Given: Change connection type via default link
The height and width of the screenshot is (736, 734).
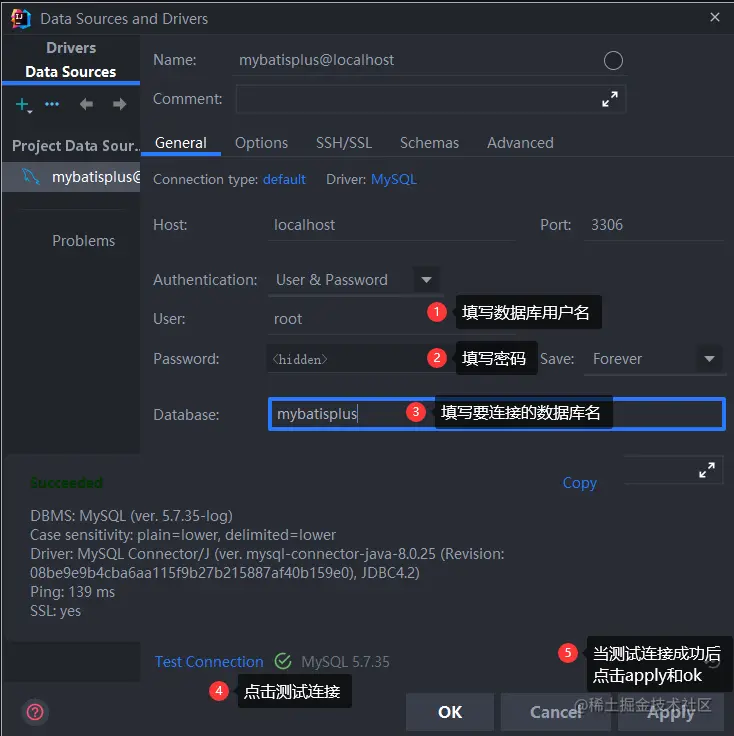Looking at the screenshot, I should 284,179.
